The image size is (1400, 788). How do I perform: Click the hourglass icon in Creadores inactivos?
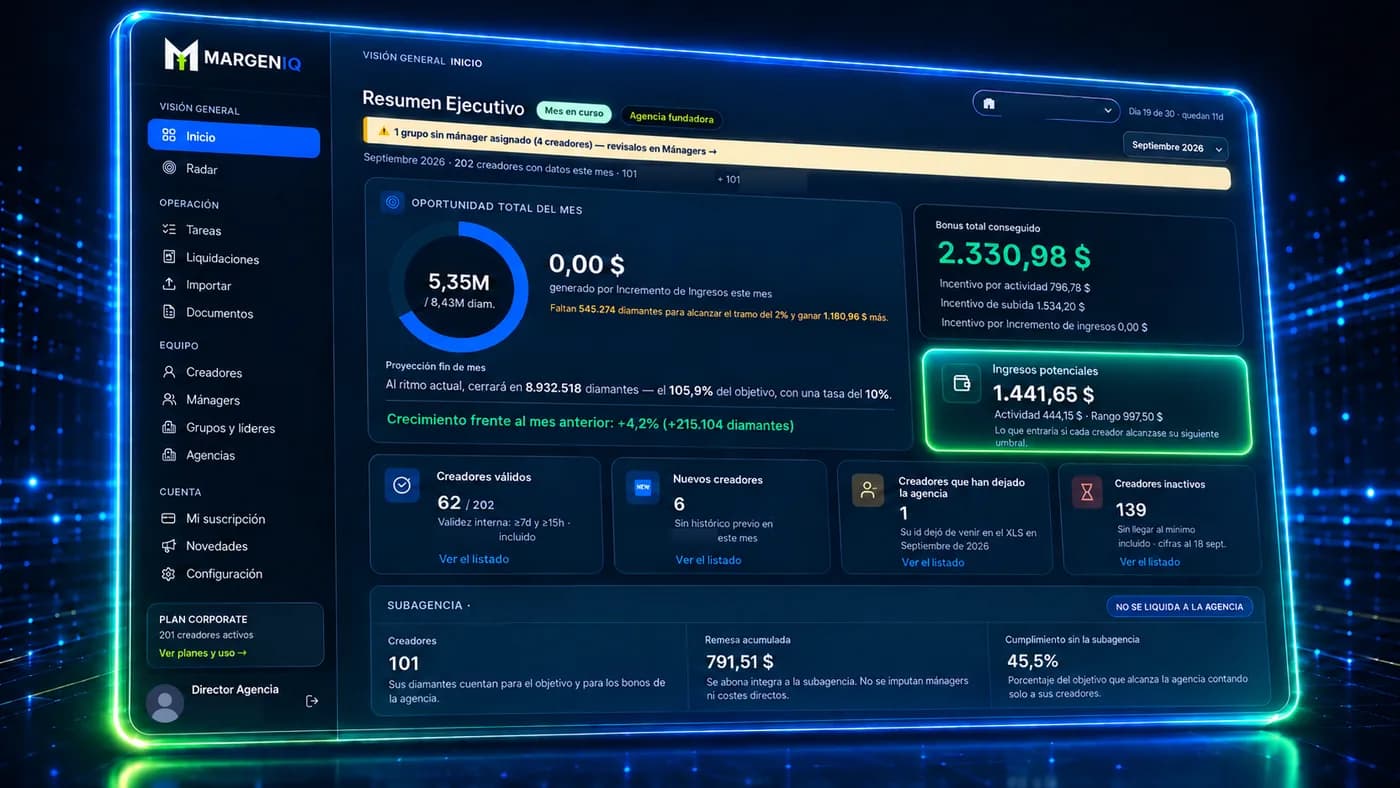click(1086, 491)
